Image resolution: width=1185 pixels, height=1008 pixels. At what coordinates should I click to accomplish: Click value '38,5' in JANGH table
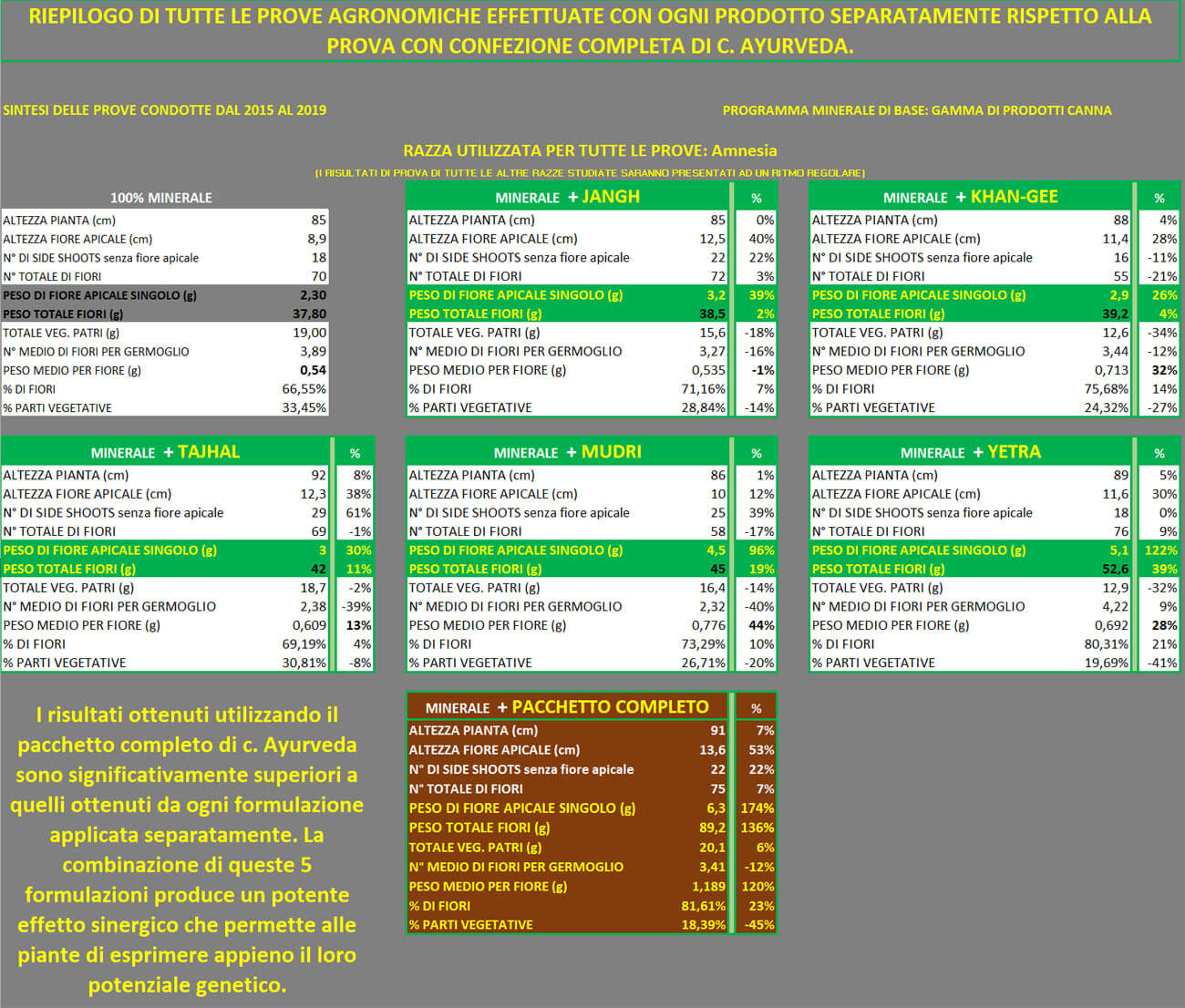pos(713,314)
